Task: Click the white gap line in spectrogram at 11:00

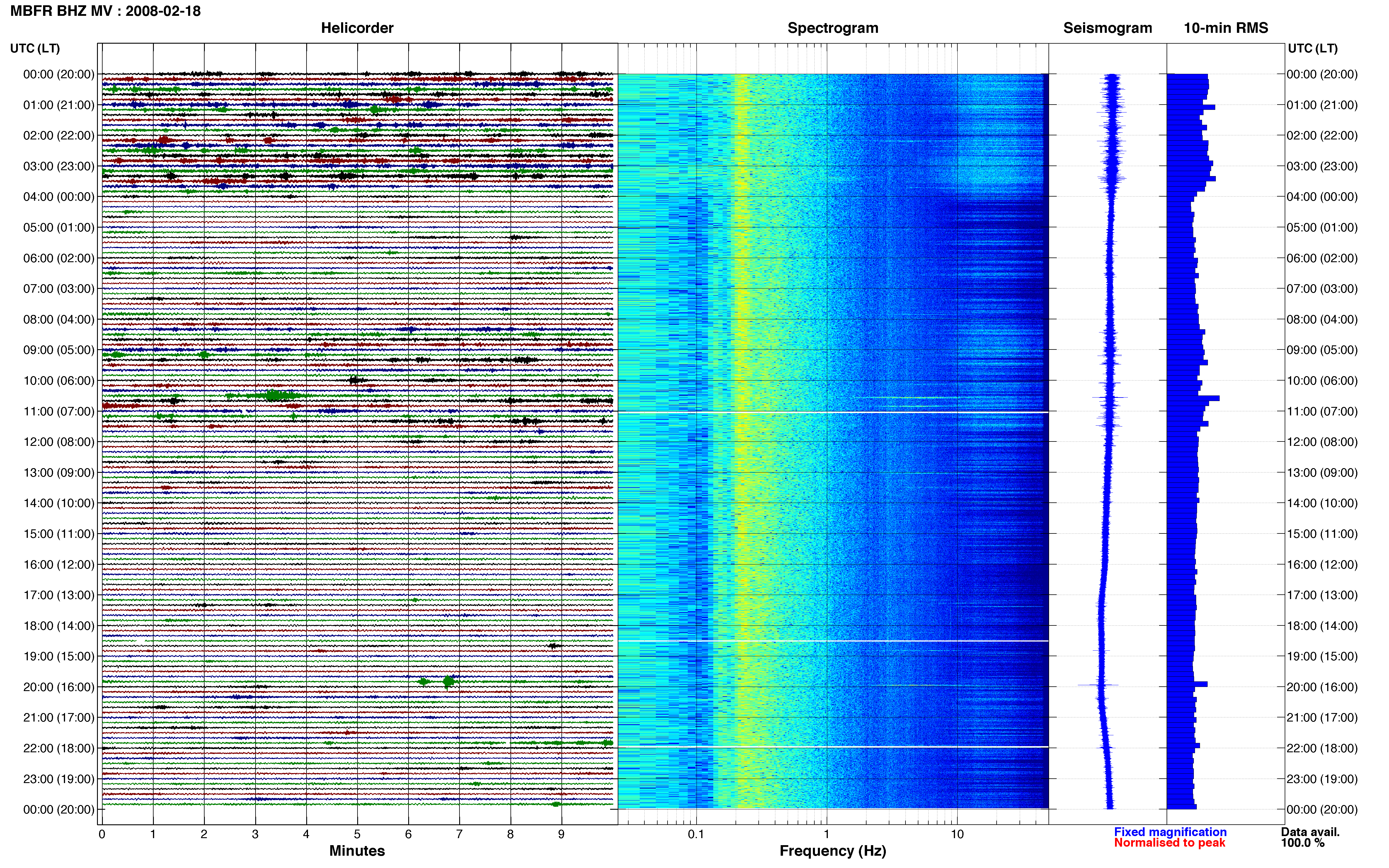Action: click(x=833, y=412)
